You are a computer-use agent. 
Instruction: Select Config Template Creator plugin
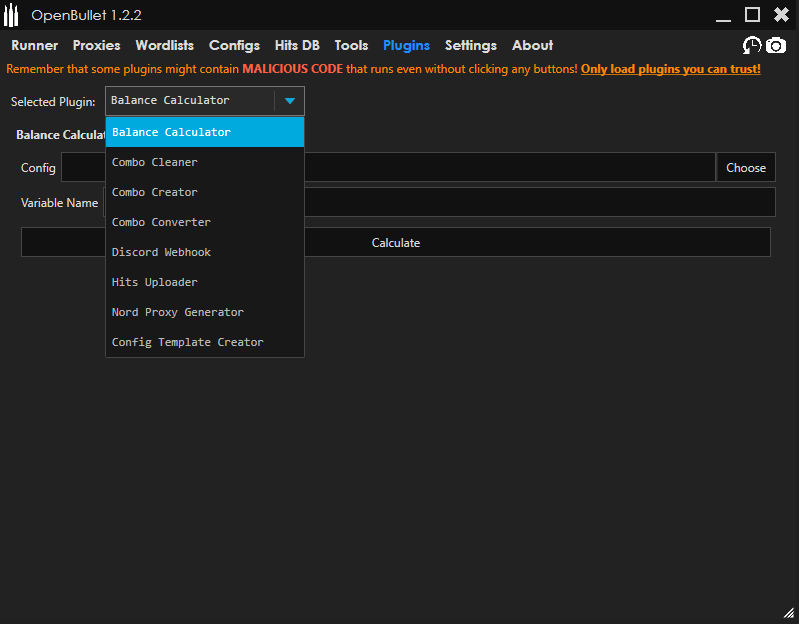pyautogui.click(x=204, y=342)
